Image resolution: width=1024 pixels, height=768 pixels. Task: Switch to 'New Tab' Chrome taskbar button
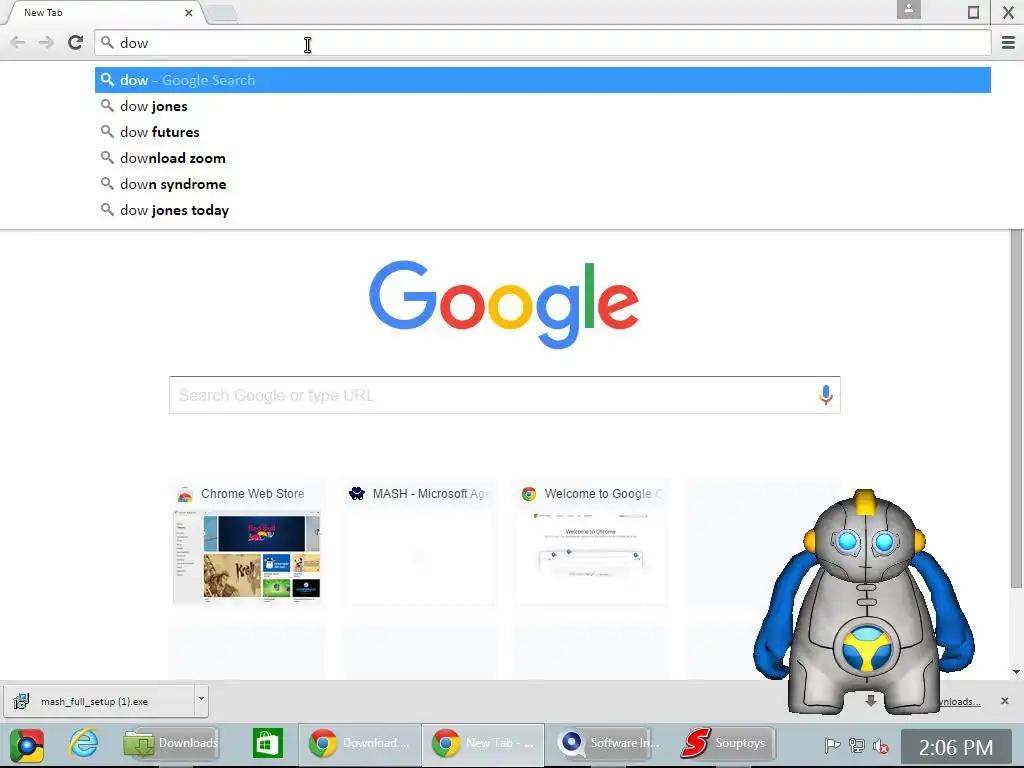(x=483, y=743)
